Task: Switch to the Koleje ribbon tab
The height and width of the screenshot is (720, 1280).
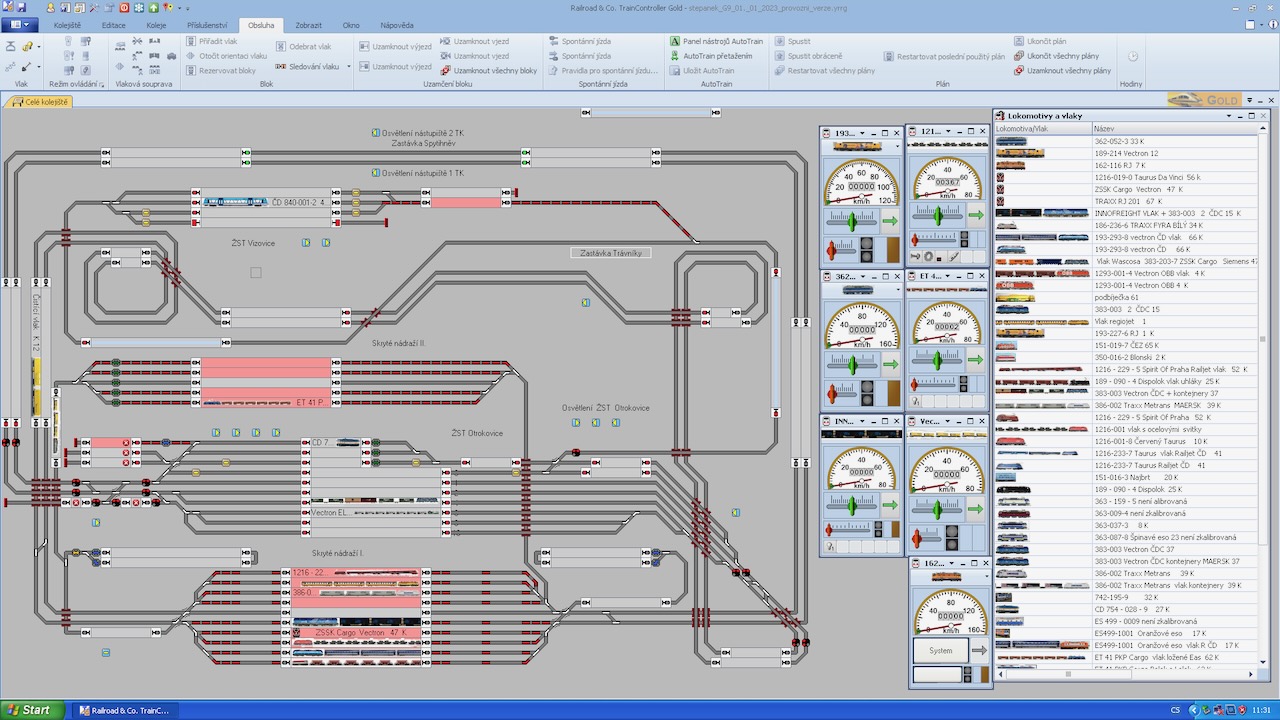Action: pyautogui.click(x=157, y=24)
